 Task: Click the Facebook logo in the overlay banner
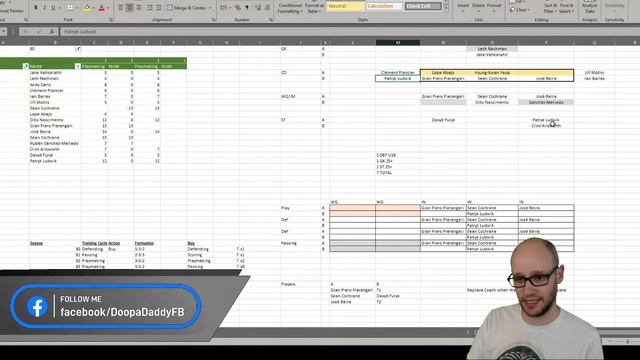click(x=37, y=307)
